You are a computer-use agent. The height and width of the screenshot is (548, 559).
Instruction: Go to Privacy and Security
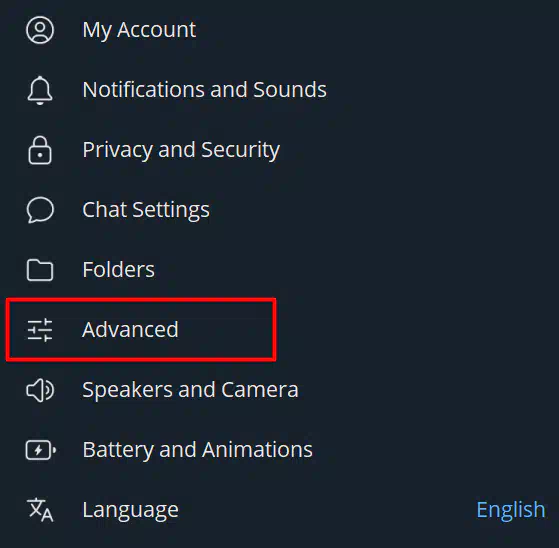pyautogui.click(x=280, y=150)
